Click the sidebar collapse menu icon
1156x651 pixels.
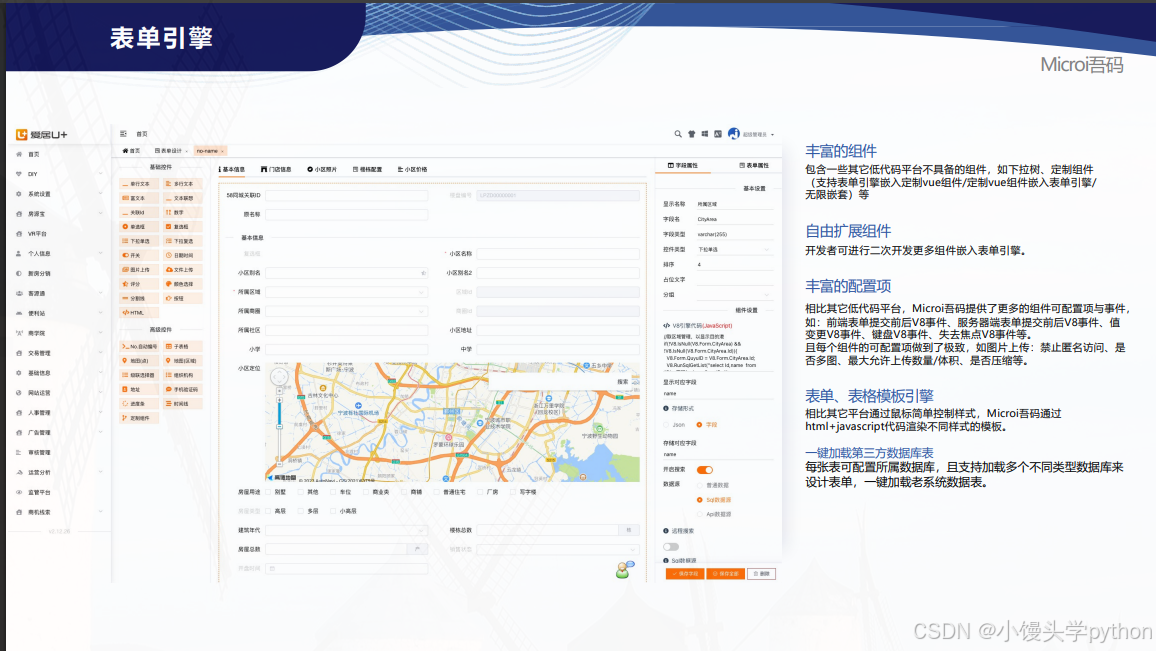click(x=123, y=134)
